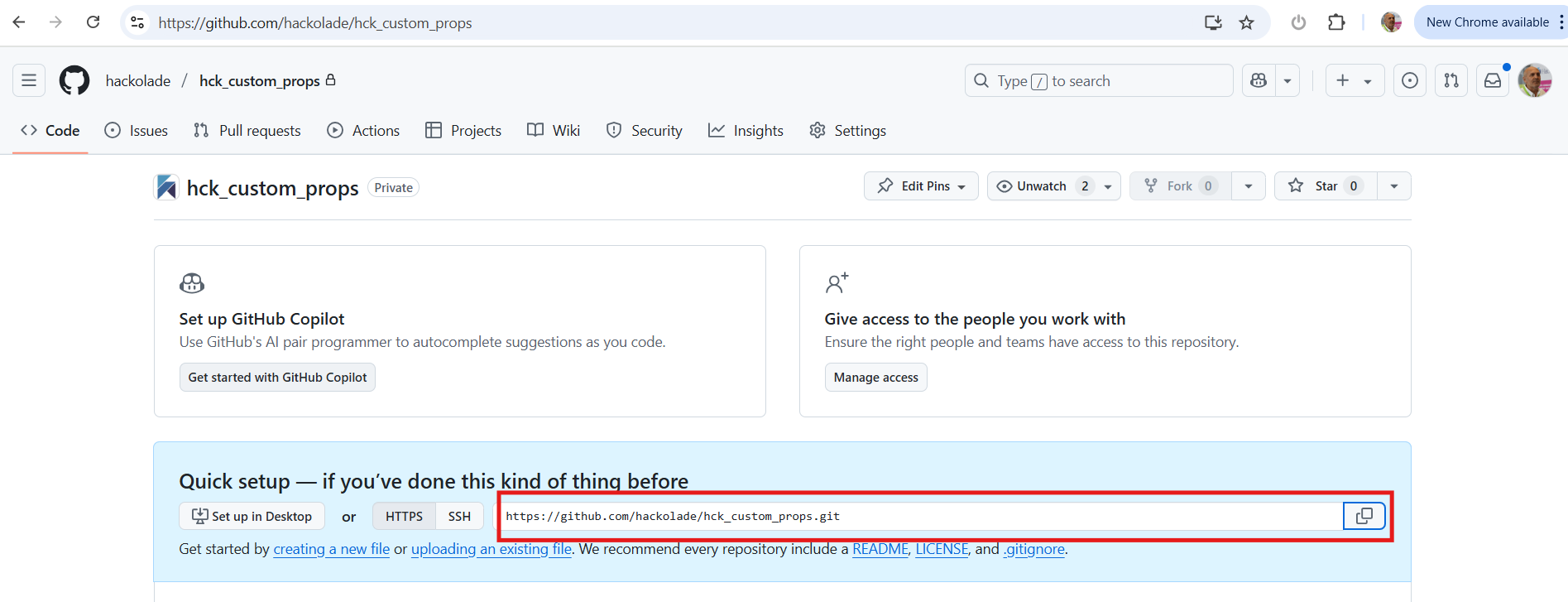Open site information icon in address bar
The height and width of the screenshot is (602, 1568).
138,22
